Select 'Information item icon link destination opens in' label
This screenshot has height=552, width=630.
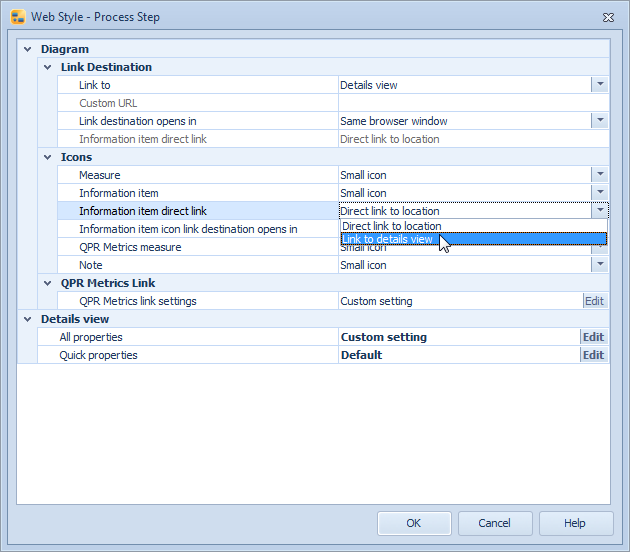[188, 229]
